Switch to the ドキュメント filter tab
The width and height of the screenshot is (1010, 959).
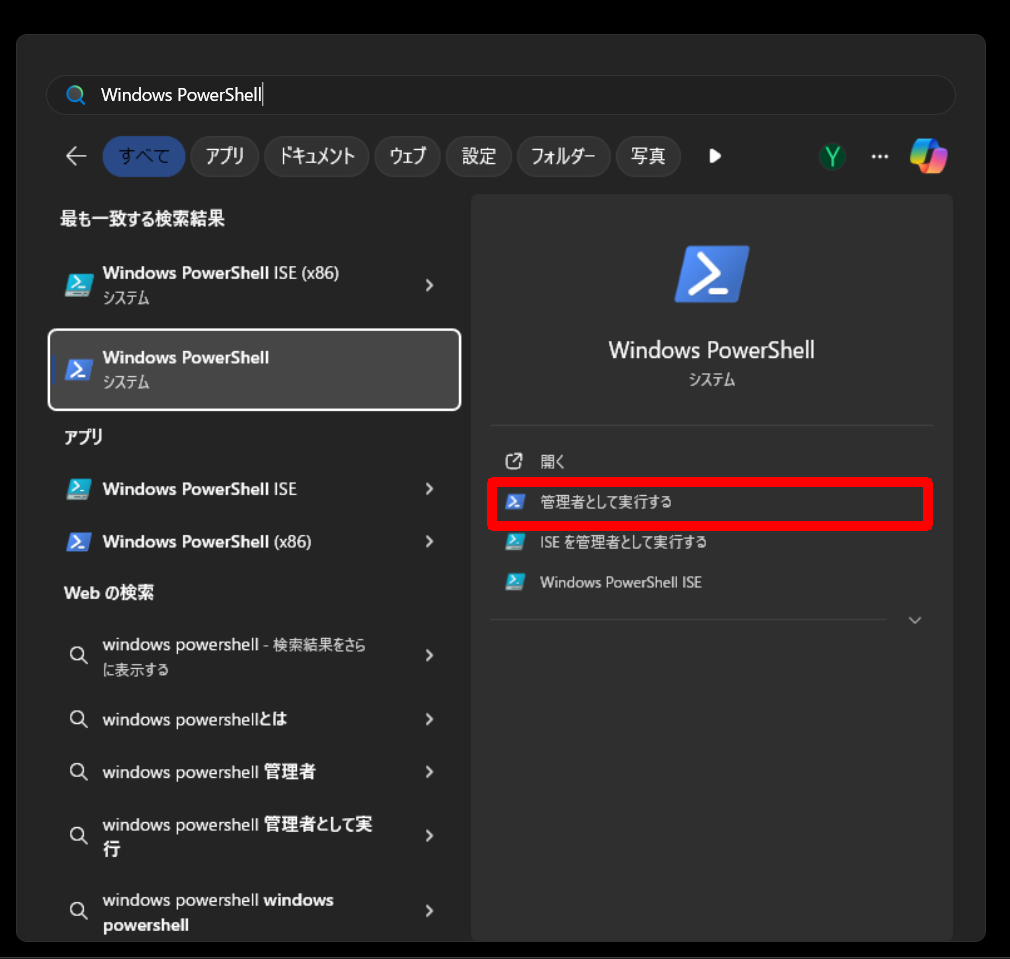[316, 156]
